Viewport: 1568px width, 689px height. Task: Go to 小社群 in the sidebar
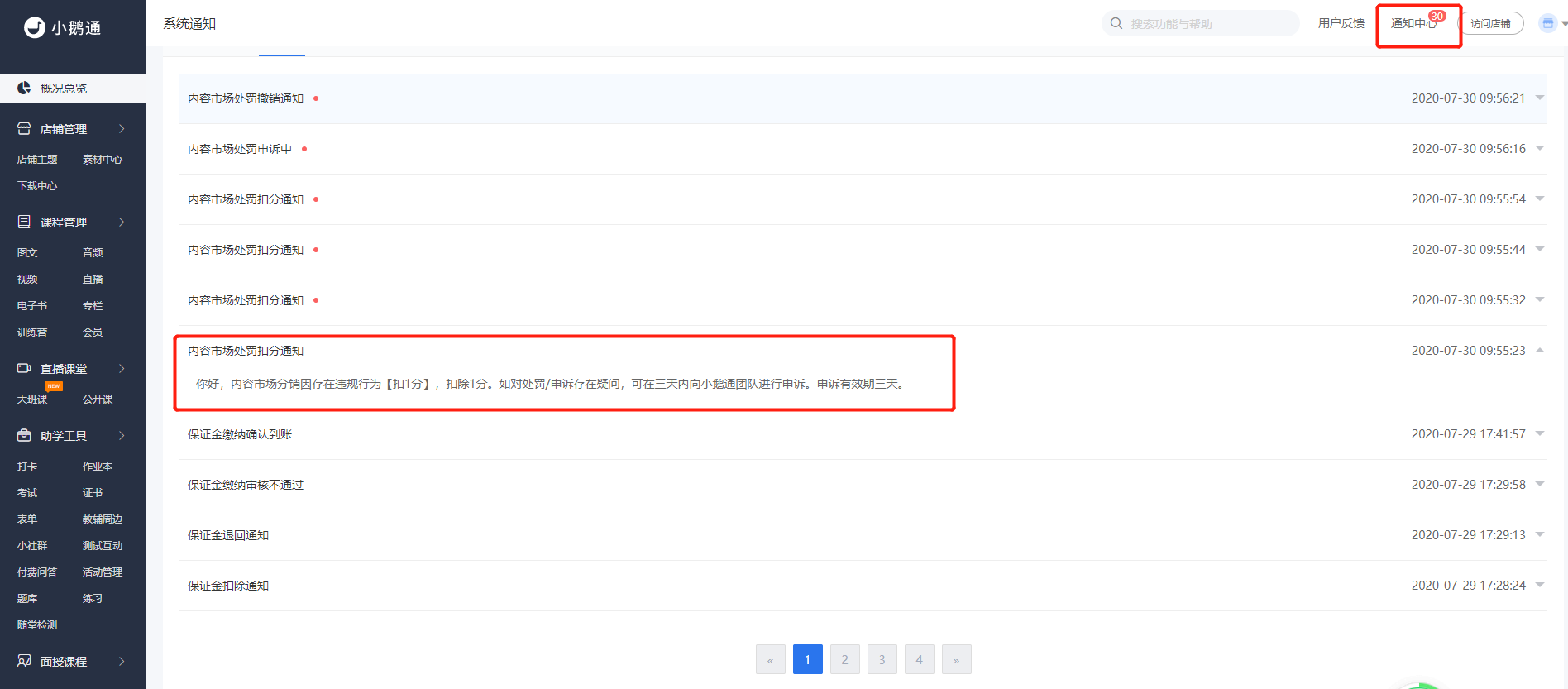(x=32, y=546)
